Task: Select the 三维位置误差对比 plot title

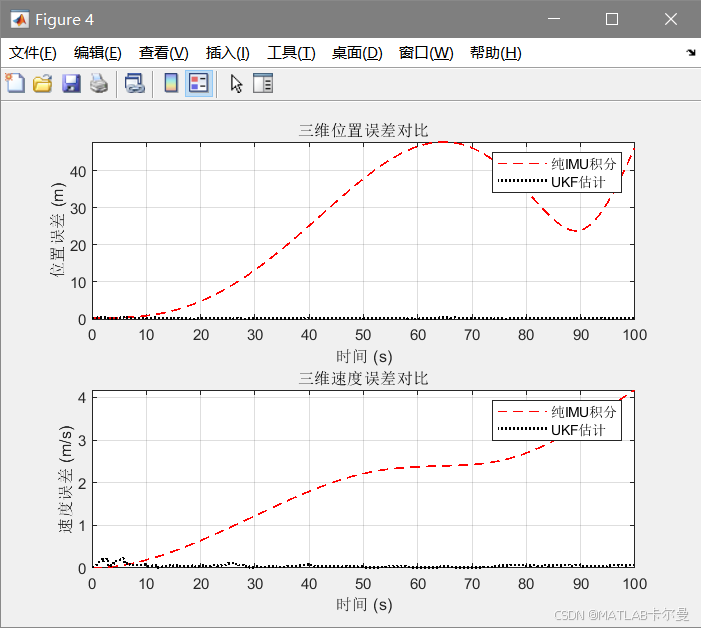Action: (363, 131)
